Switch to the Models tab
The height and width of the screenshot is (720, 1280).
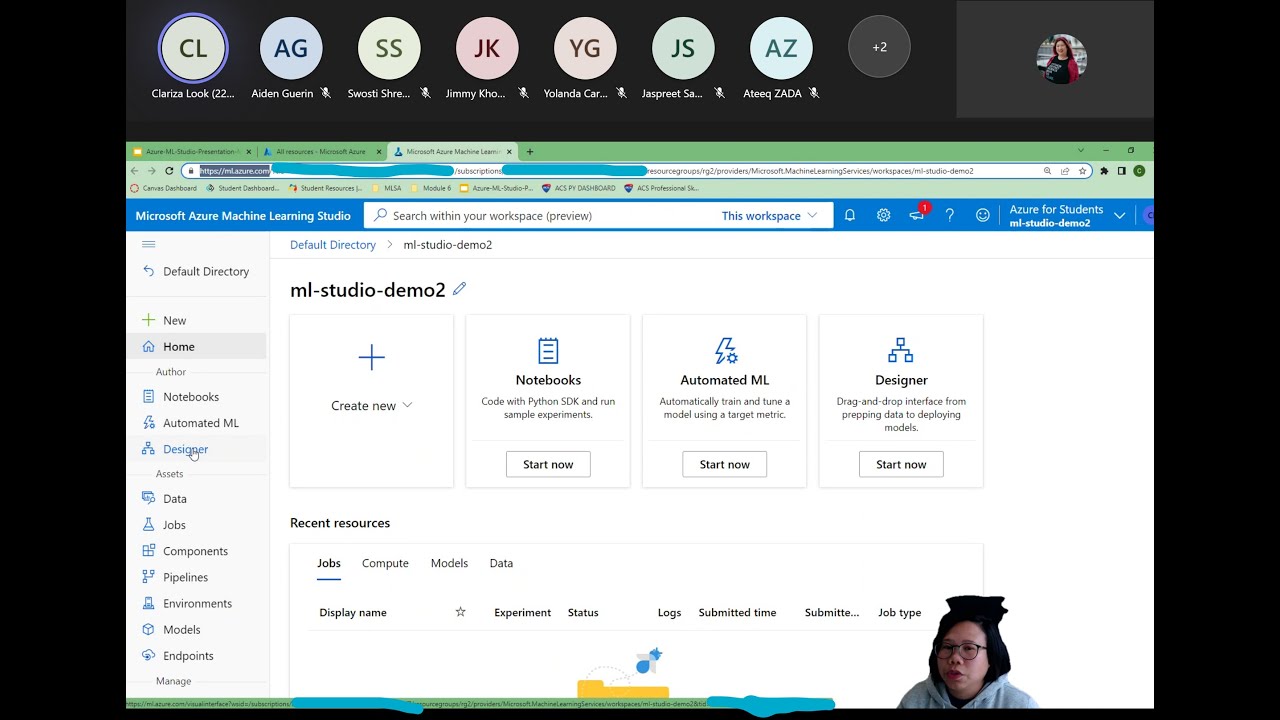point(449,563)
